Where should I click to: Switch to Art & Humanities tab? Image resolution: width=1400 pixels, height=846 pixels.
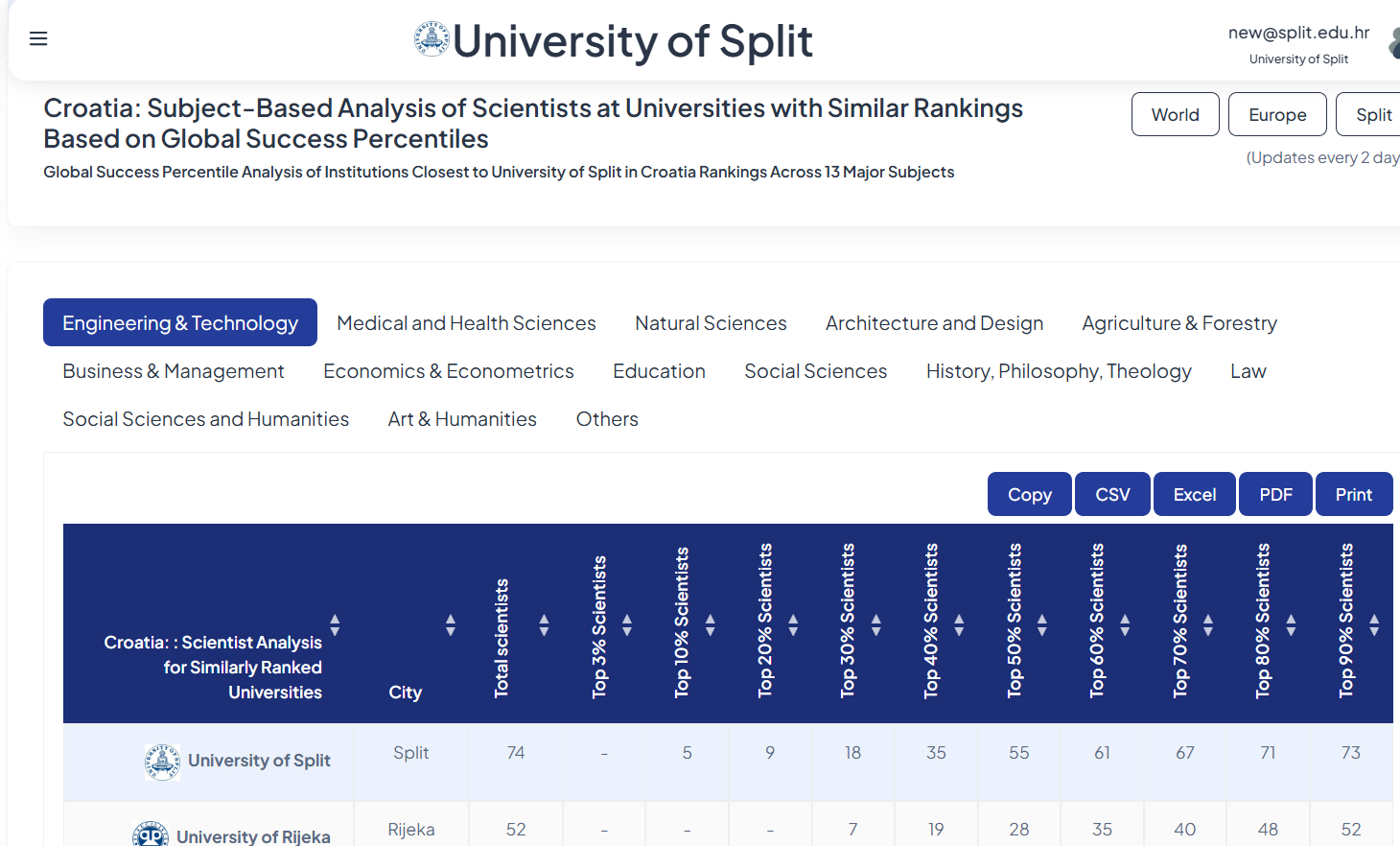462,419
